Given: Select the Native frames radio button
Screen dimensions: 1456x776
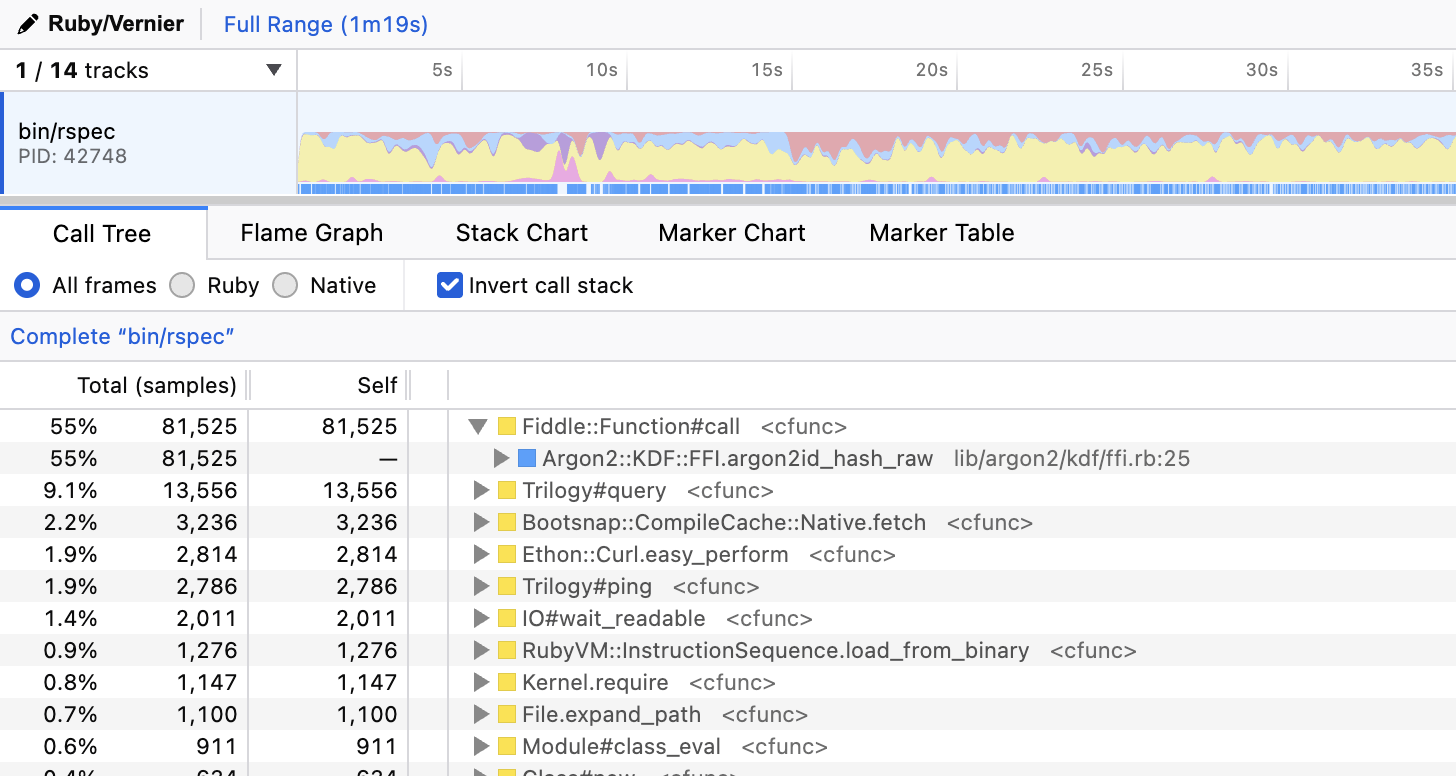Looking at the screenshot, I should (286, 286).
